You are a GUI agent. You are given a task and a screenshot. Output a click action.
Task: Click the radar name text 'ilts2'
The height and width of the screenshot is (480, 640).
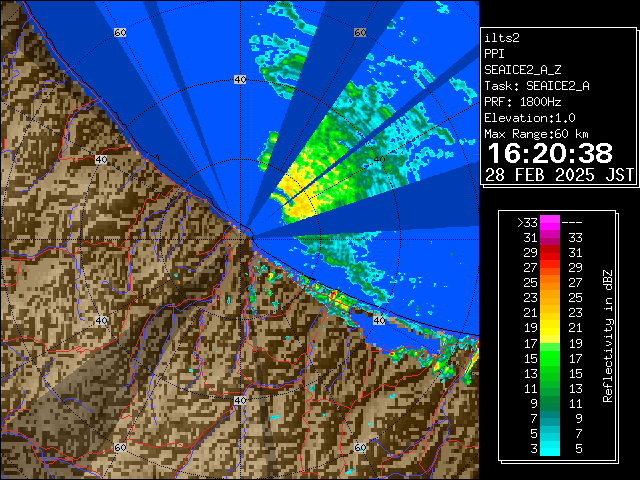[x=502, y=38]
